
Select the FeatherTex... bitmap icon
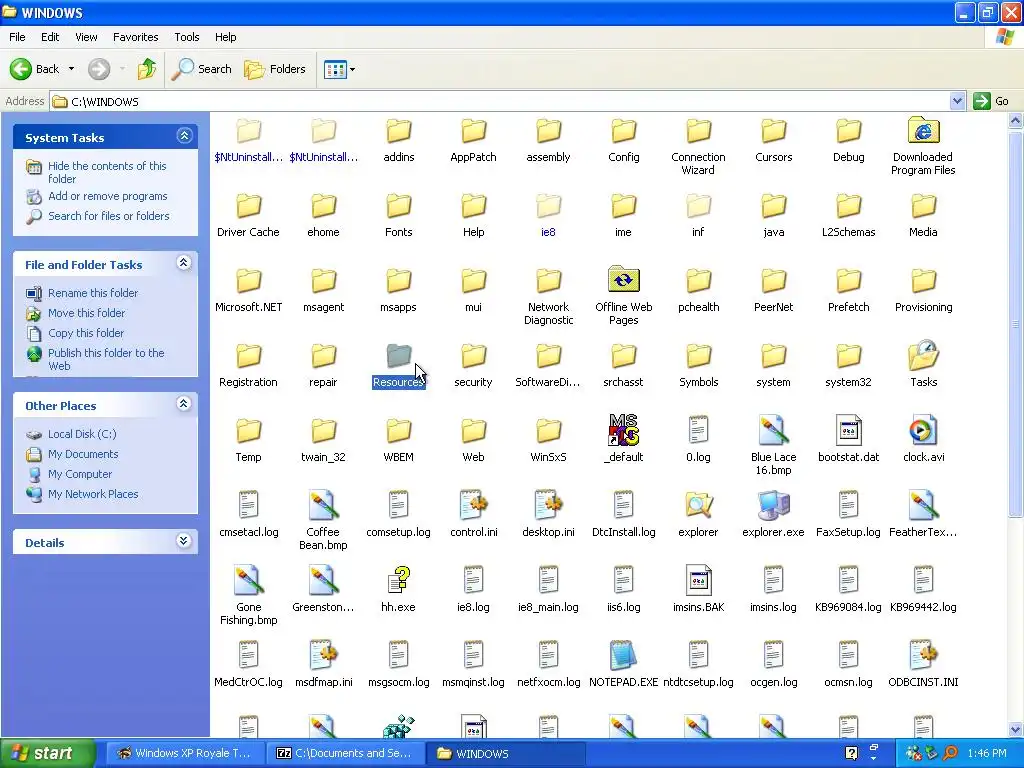point(923,505)
